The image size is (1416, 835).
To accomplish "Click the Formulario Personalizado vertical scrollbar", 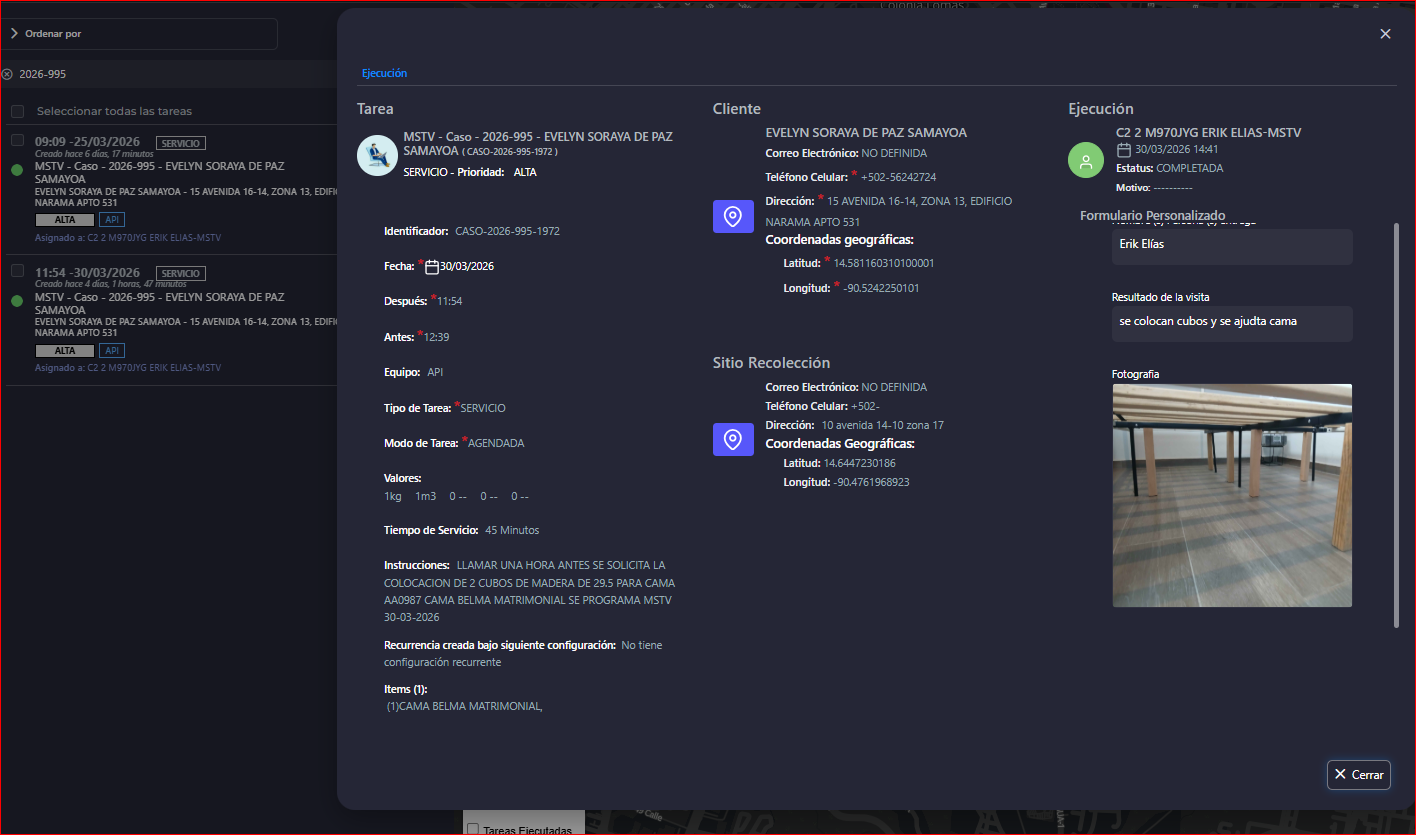I will click(1397, 424).
